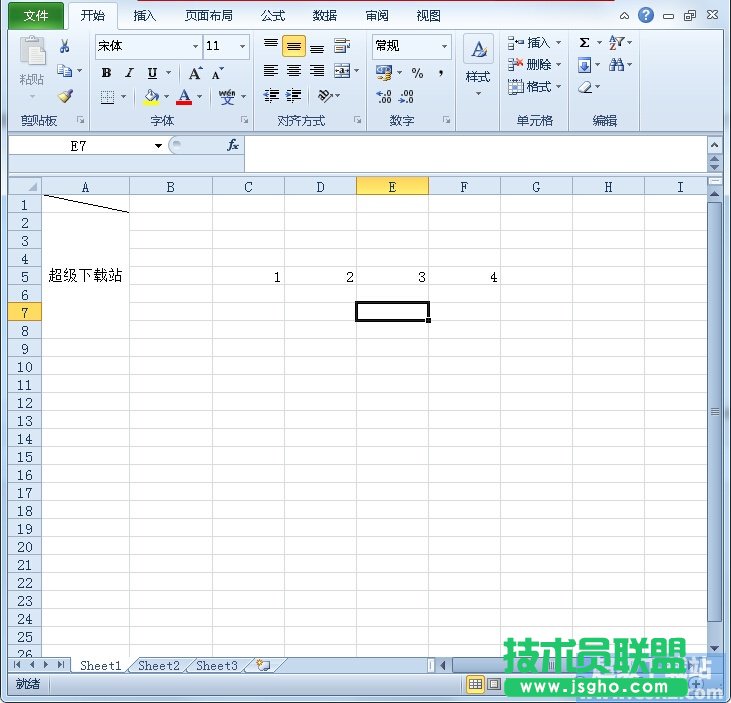
Task: Click the Clear eraser icon
Action: [x=585, y=87]
